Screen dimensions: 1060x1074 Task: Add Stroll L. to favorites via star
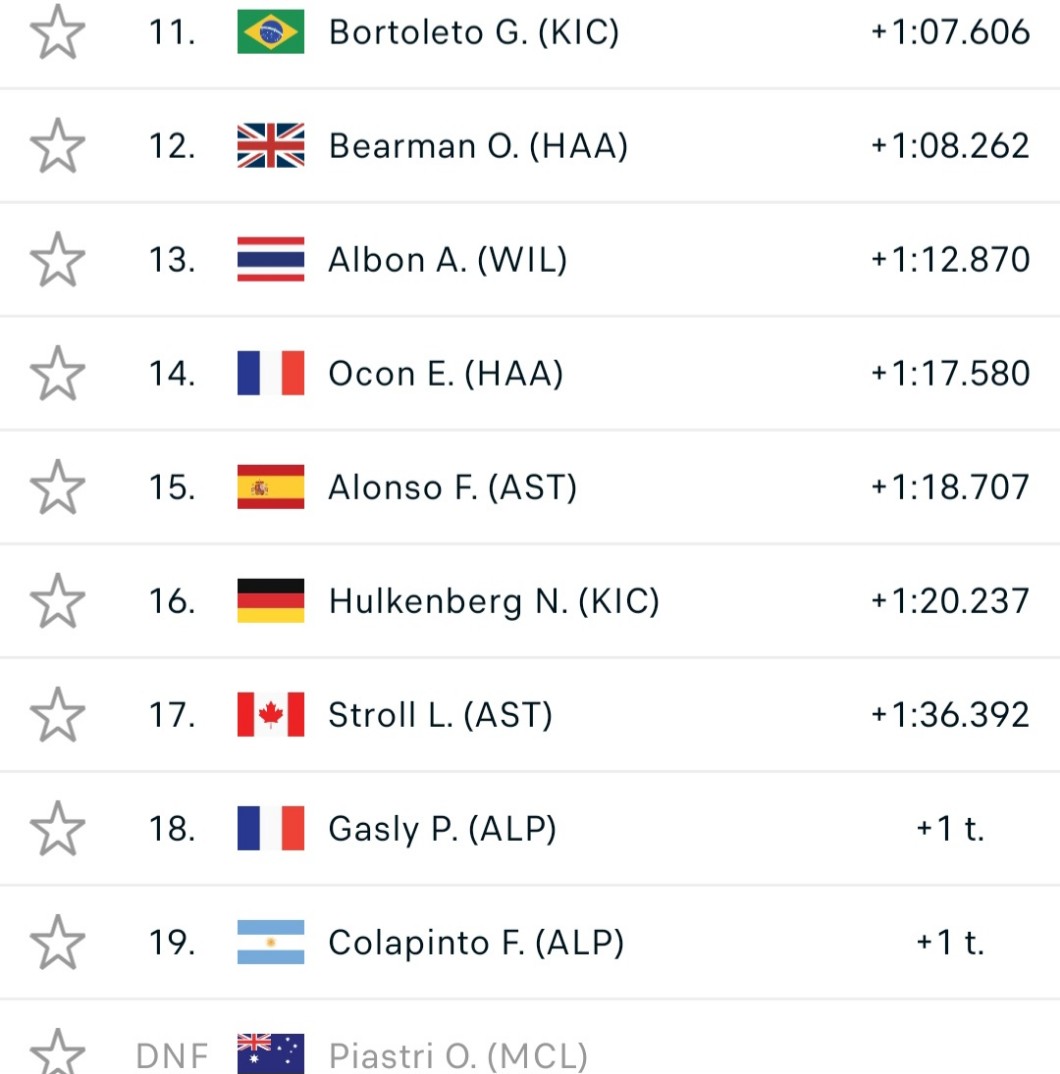point(58,715)
